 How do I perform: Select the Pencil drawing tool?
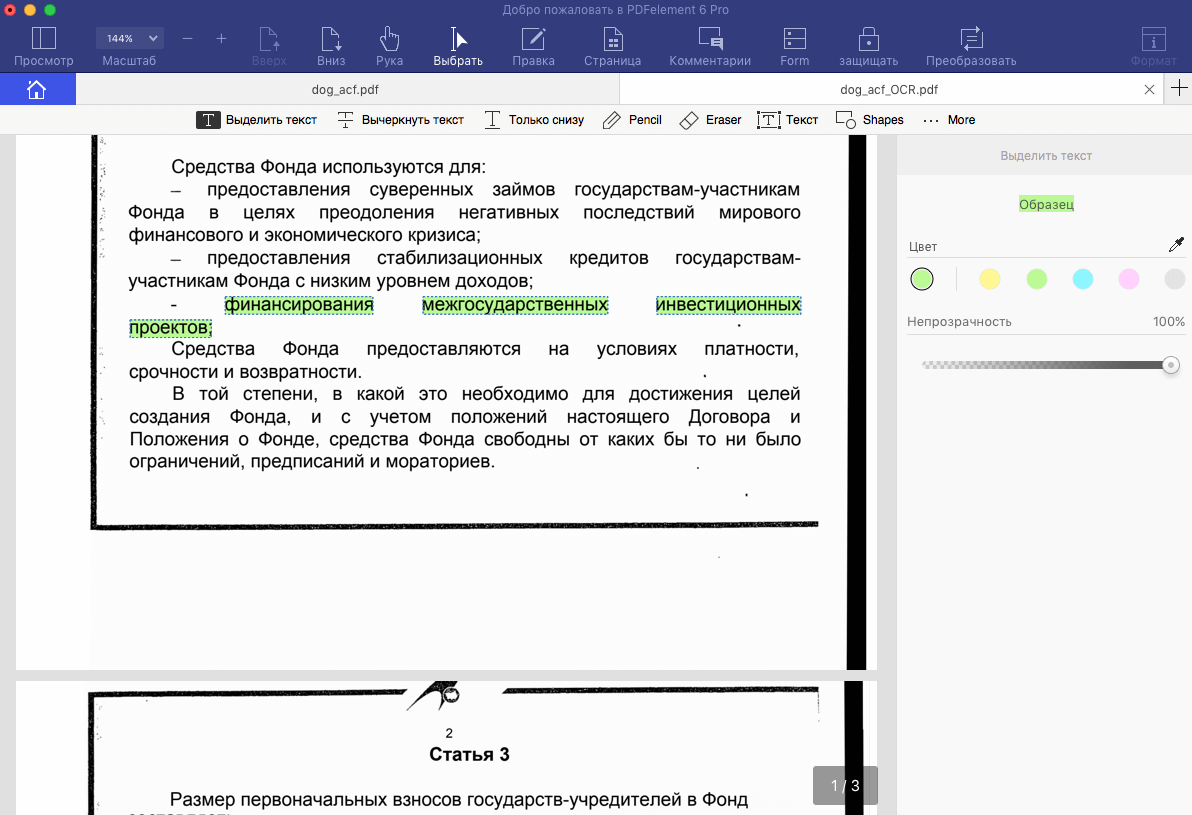pos(632,120)
